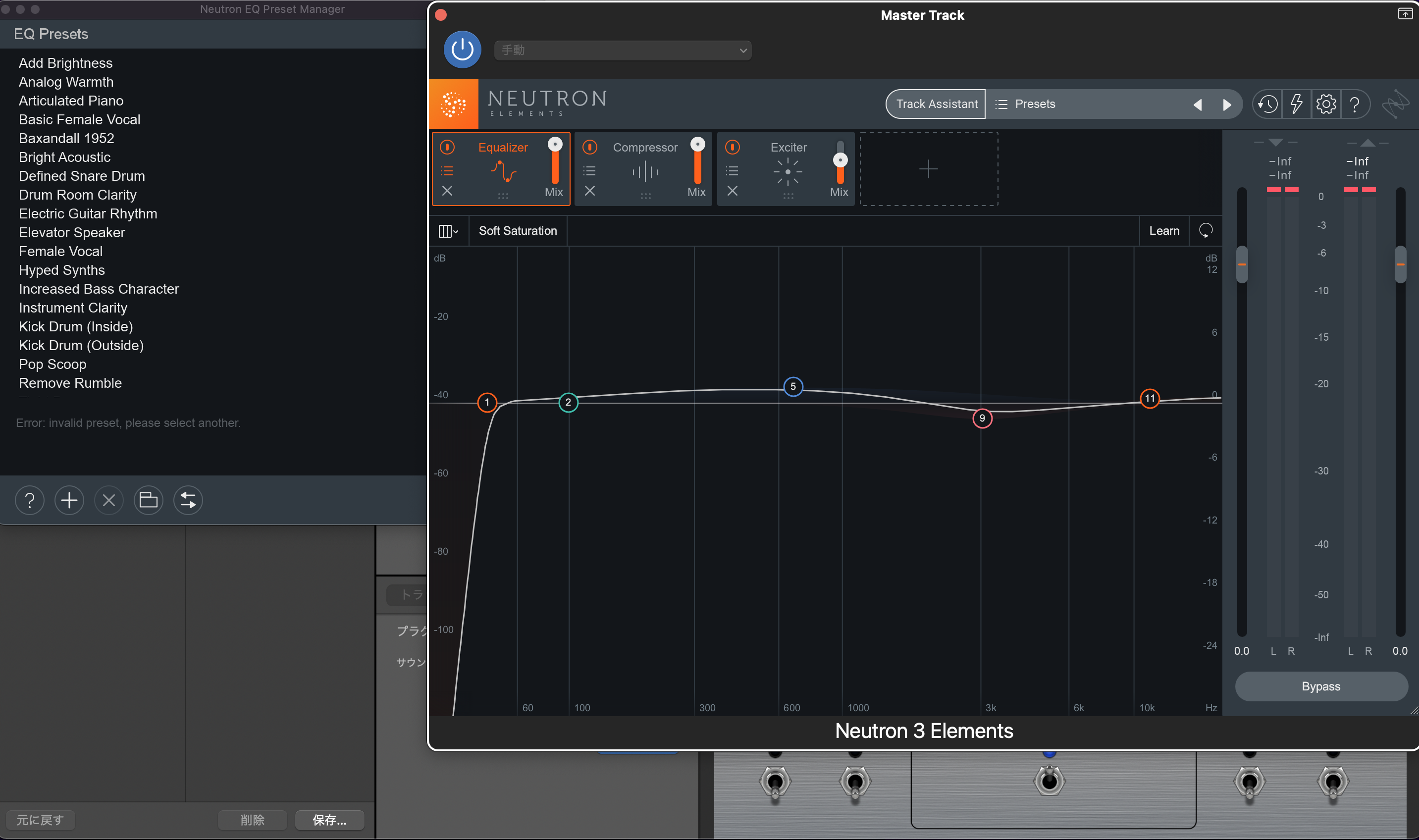Flip the leftmost toggle switch on amp panel

(776, 782)
